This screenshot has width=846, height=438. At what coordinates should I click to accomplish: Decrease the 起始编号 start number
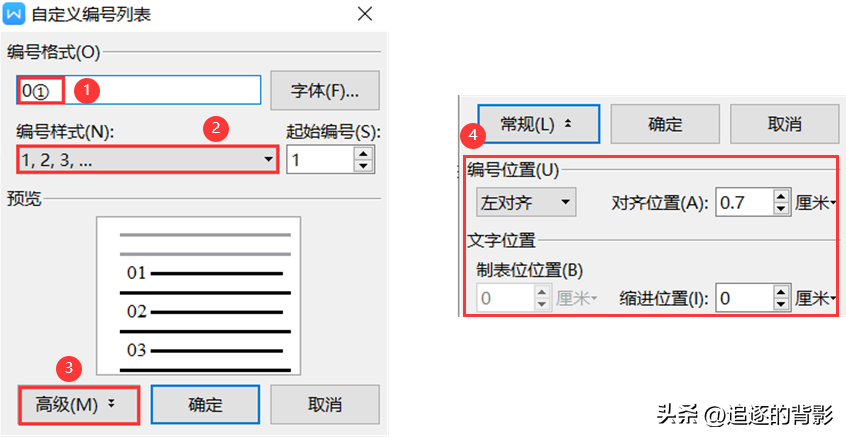click(x=364, y=166)
